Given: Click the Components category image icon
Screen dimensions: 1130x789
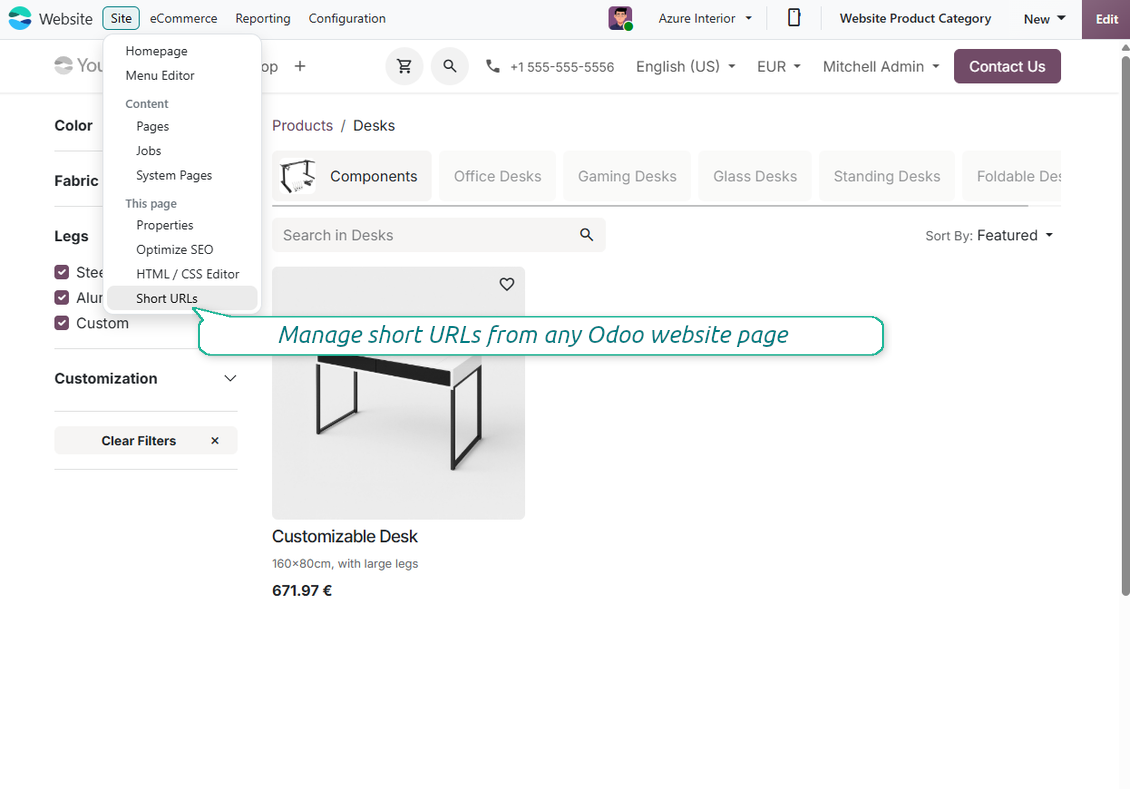Looking at the screenshot, I should click(x=298, y=177).
